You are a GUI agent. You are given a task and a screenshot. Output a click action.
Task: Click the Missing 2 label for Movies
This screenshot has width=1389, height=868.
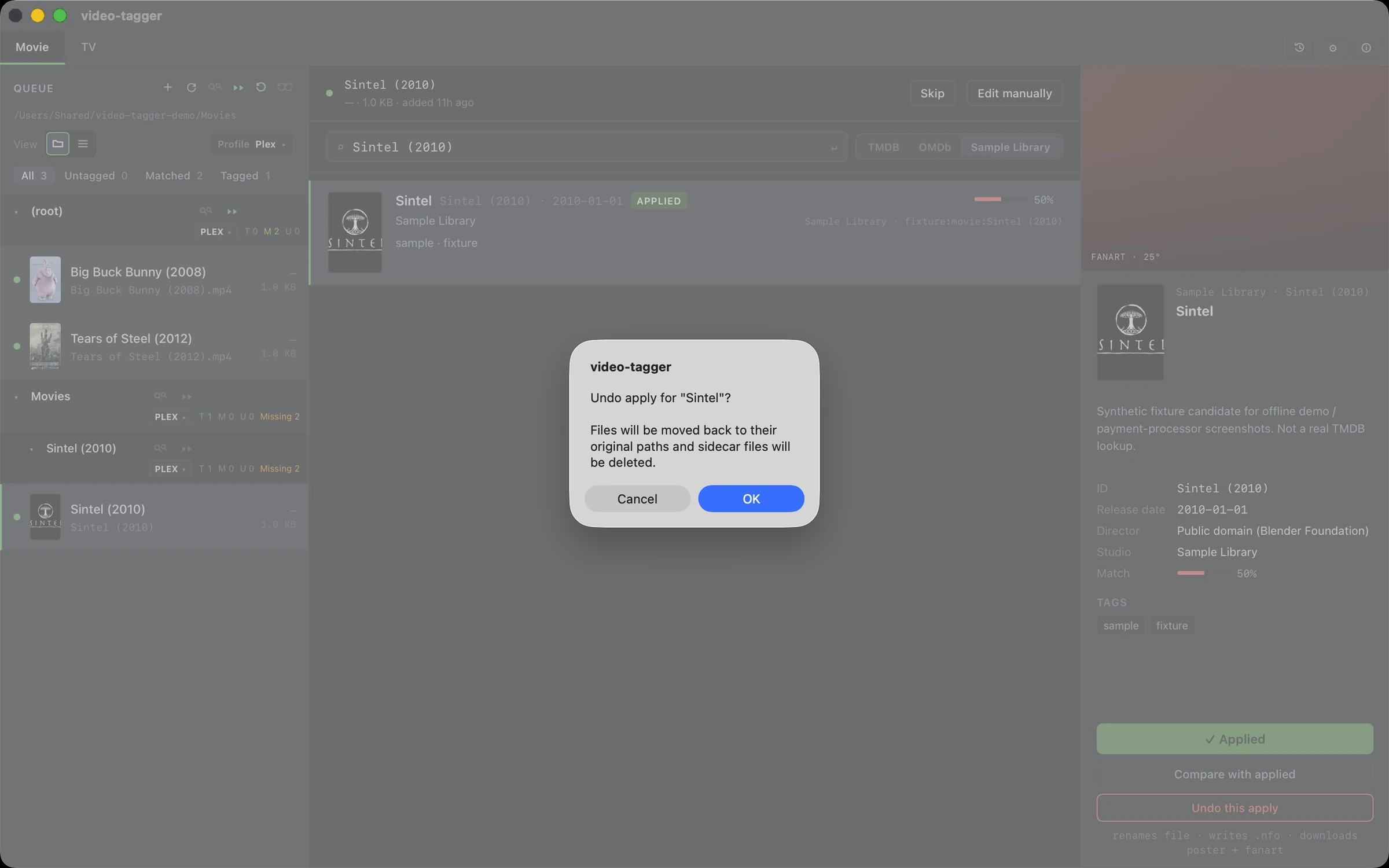click(280, 417)
